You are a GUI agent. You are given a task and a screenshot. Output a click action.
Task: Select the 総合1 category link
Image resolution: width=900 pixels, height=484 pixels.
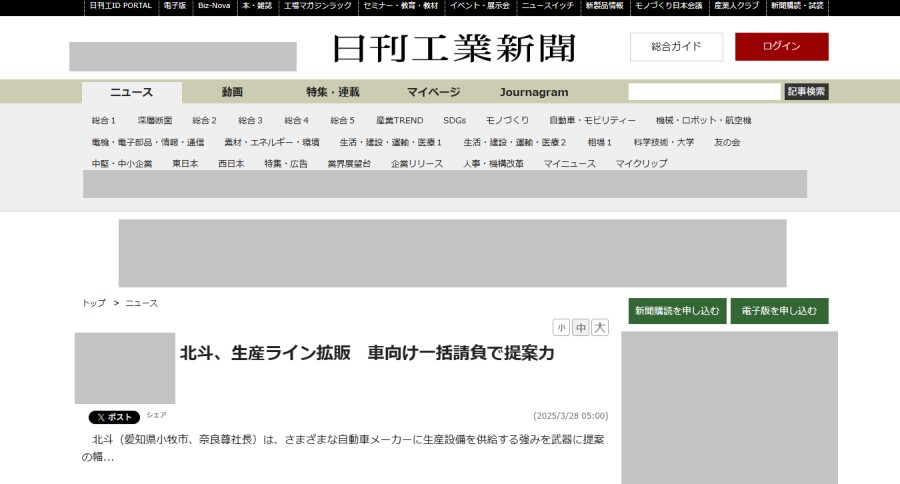coord(104,121)
